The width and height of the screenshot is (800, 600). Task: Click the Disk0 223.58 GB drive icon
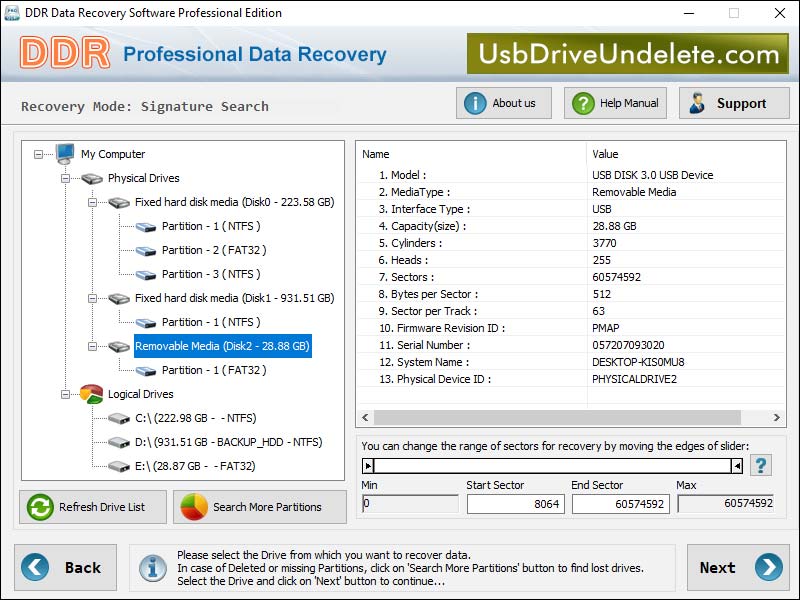point(119,203)
